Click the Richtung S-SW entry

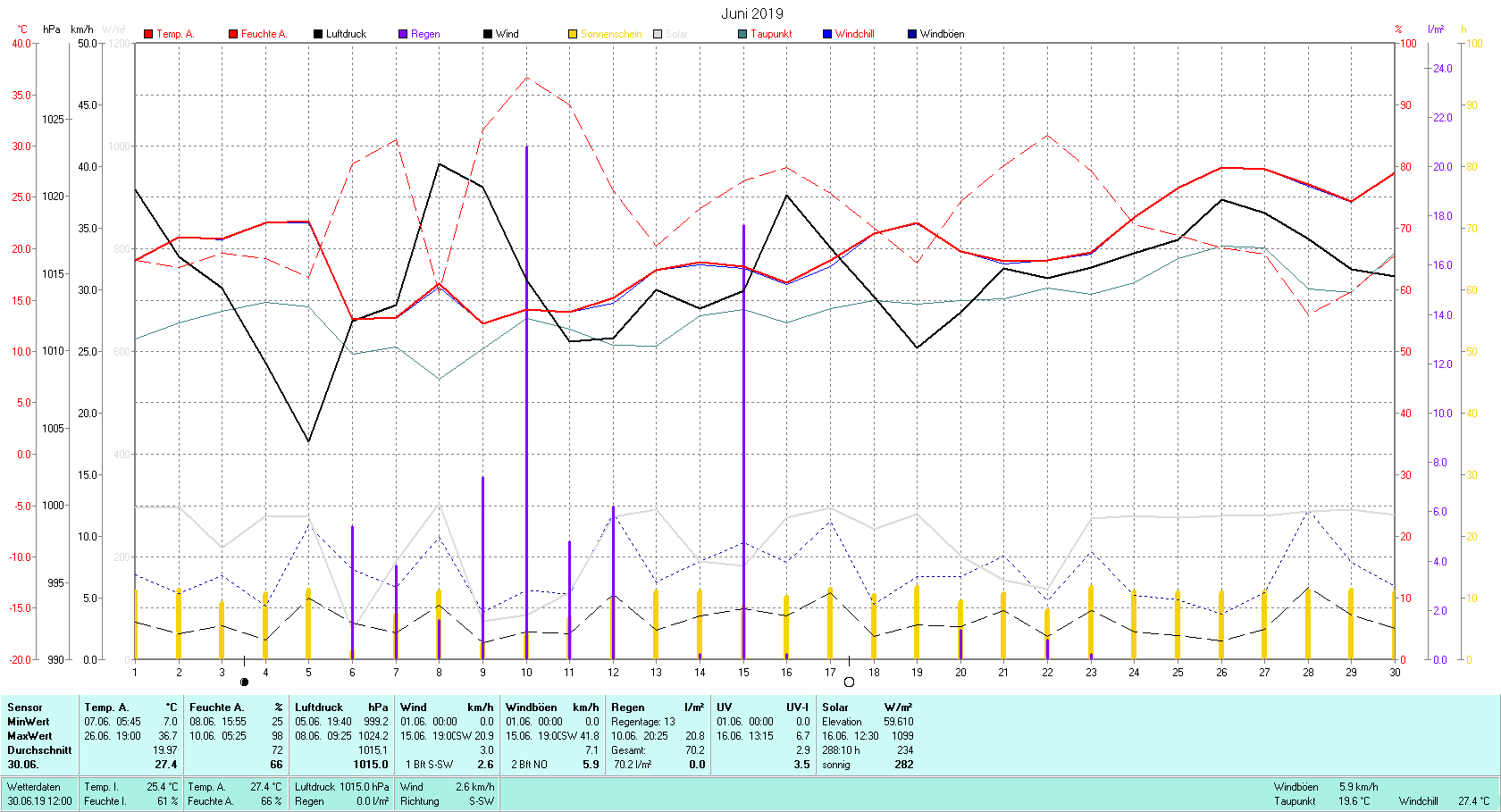[x=447, y=801]
